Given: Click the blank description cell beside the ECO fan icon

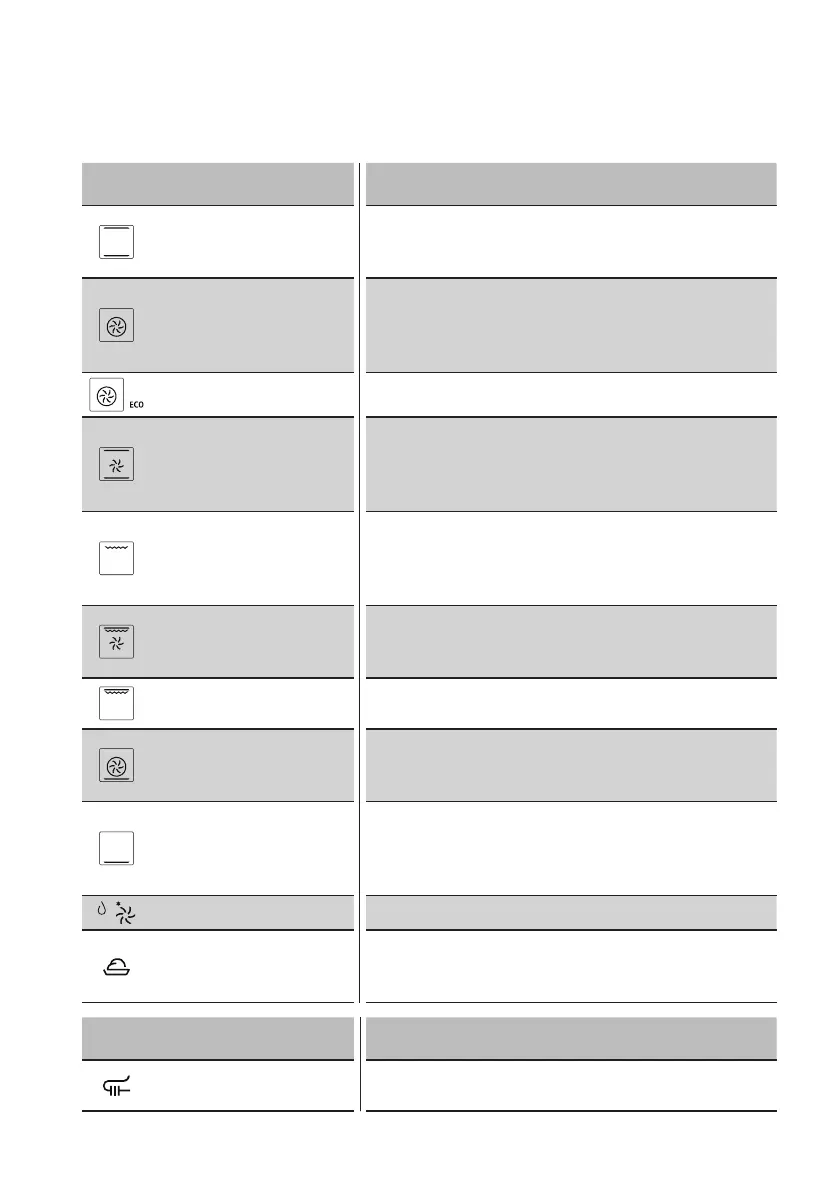Looking at the screenshot, I should pyautogui.click(x=571, y=395).
